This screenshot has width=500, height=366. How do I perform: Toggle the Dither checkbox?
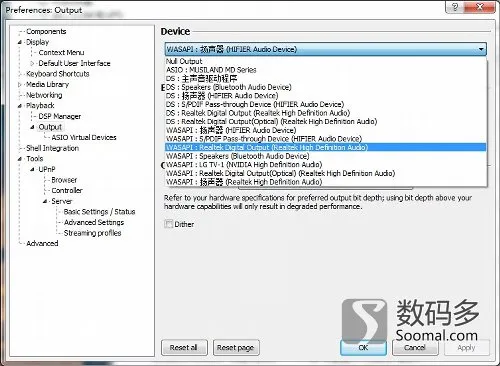point(168,224)
